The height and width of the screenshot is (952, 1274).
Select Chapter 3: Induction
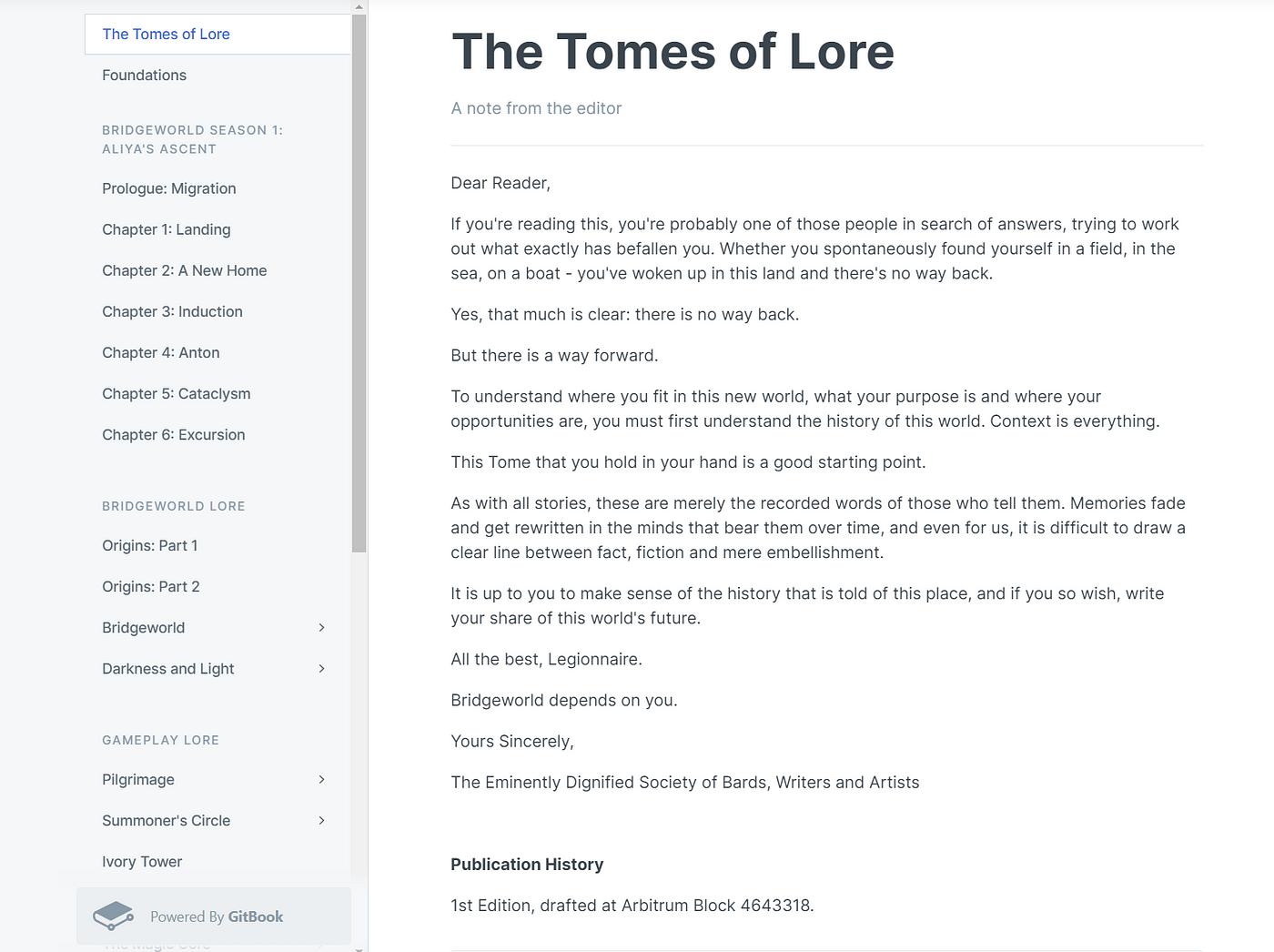pos(172,311)
